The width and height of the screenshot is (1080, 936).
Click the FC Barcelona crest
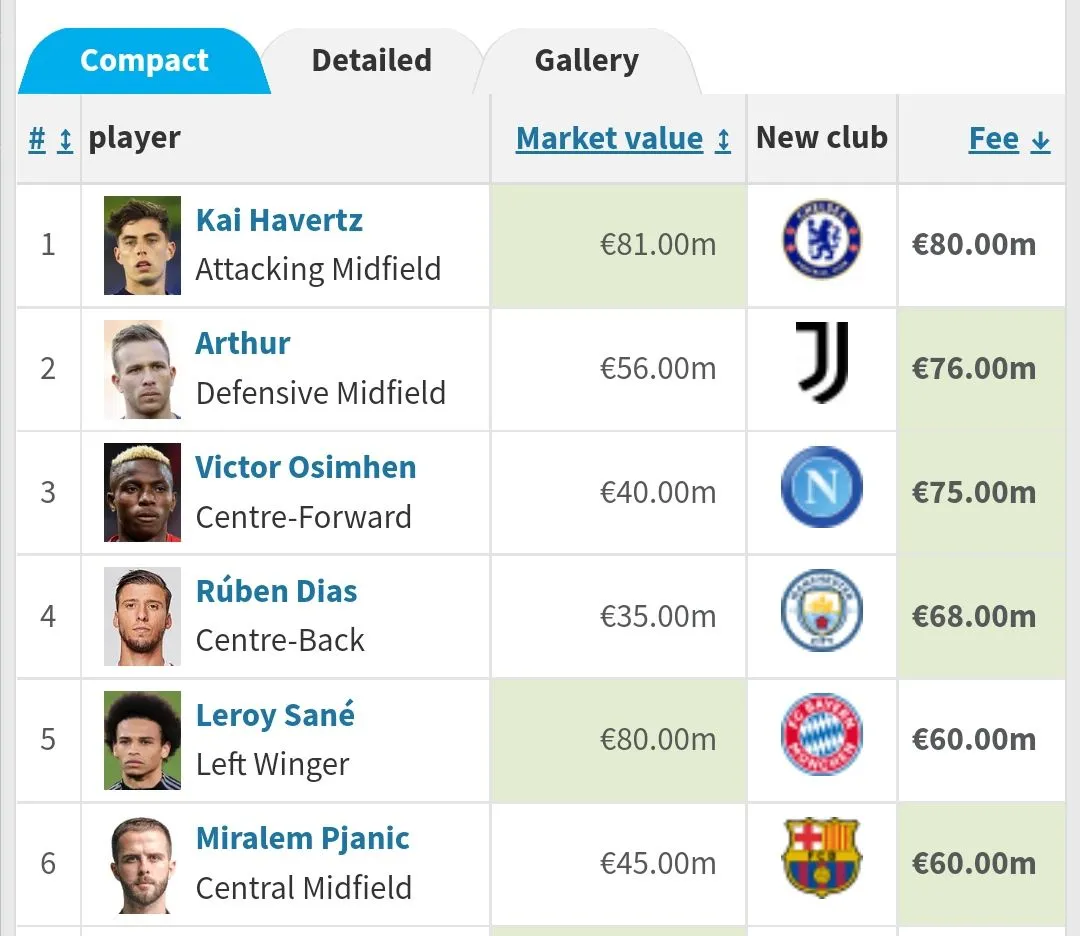(x=821, y=859)
